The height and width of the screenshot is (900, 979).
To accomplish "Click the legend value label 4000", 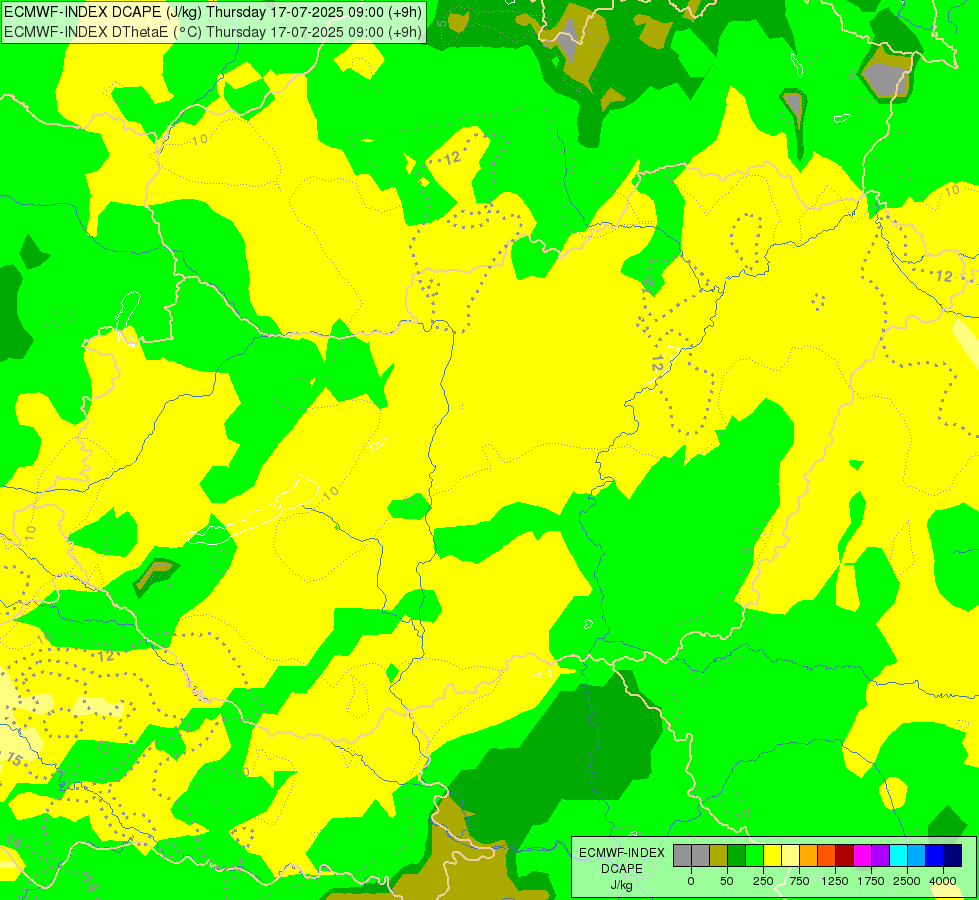I will coord(943,881).
